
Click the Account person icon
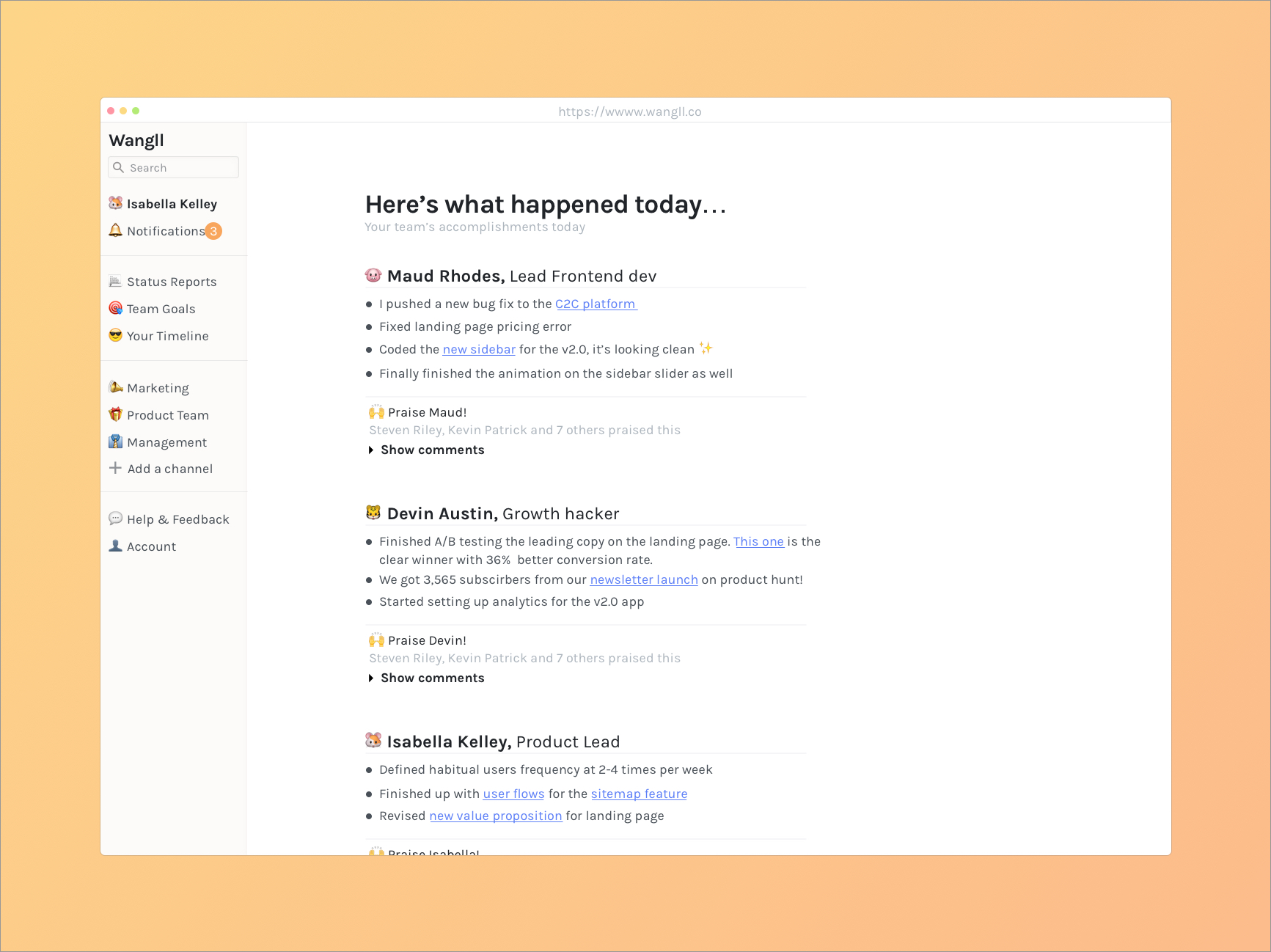click(x=115, y=546)
